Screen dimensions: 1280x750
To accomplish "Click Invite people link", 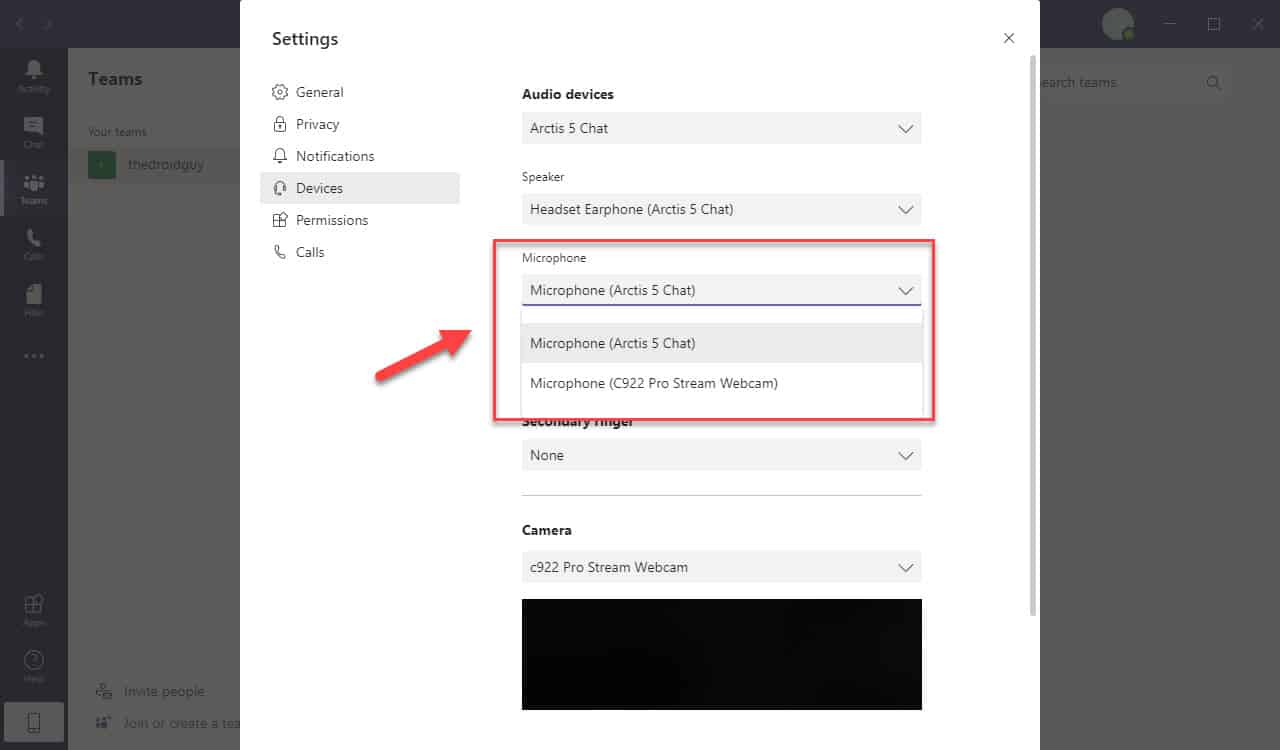I will (164, 691).
